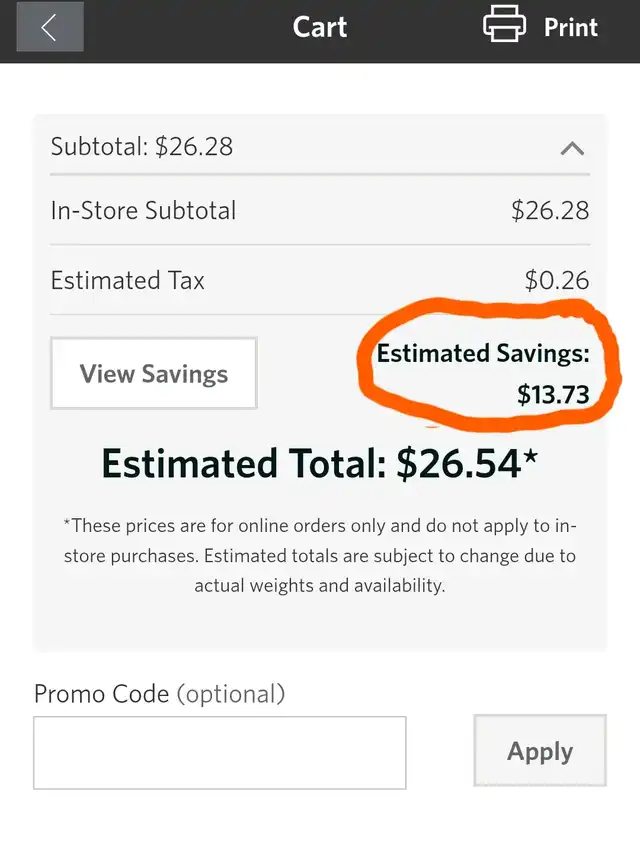Select the Estimated Savings $13.73 amount
The height and width of the screenshot is (853, 640).
point(553,394)
